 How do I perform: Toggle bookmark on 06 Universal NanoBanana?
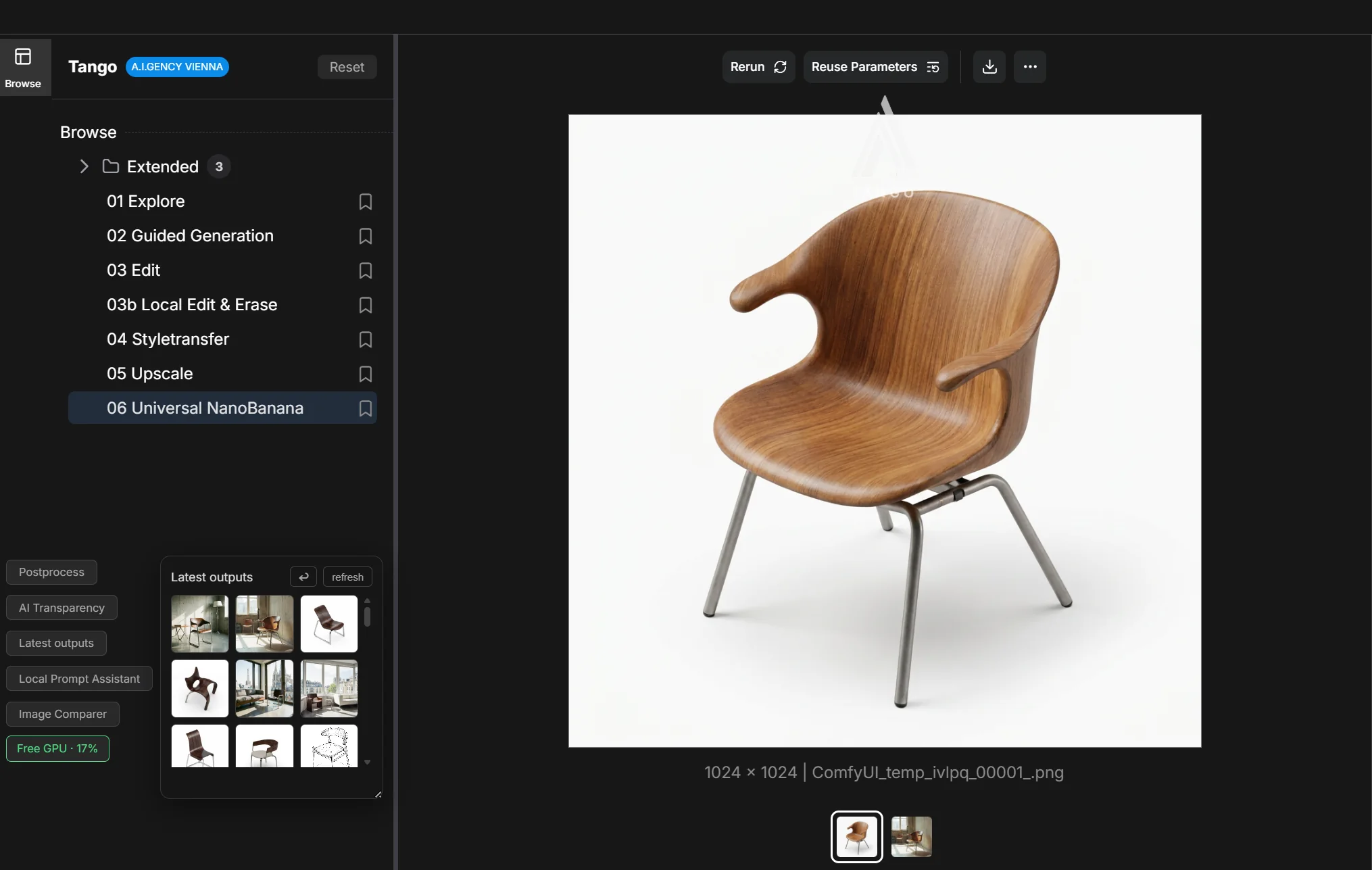(365, 408)
